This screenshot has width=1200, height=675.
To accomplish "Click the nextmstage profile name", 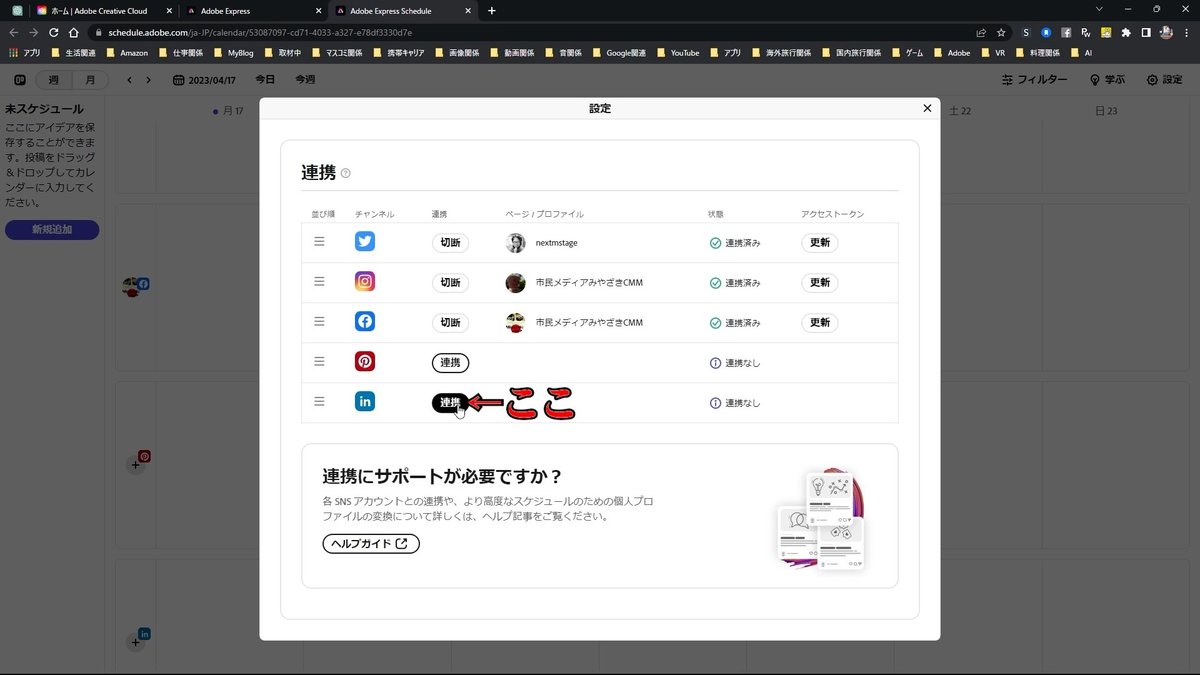I will point(556,243).
